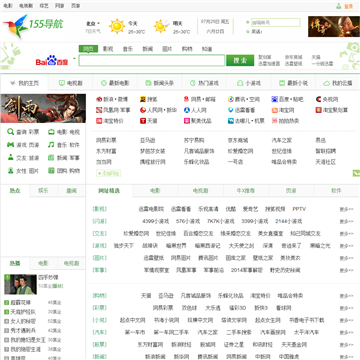Image resolution: width=360 pixels, height=360 pixels.
Task: Switch to the 牛X推荐 tab
Action: pyautogui.click(x=246, y=191)
